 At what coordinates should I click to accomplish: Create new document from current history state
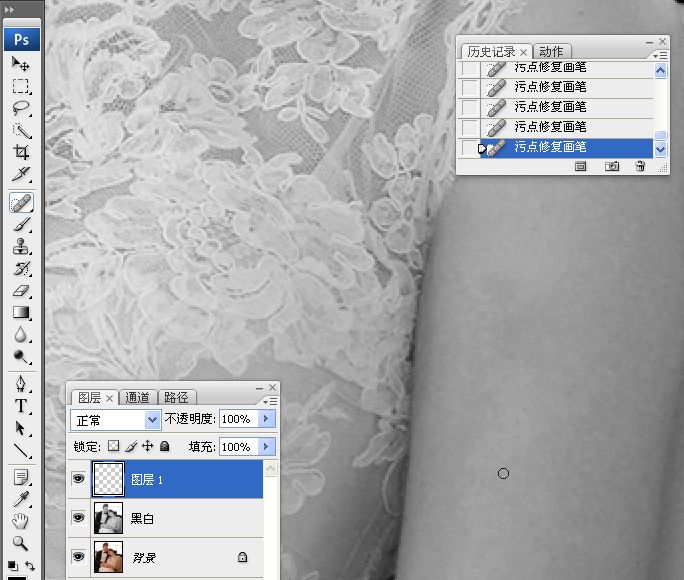pos(580,166)
